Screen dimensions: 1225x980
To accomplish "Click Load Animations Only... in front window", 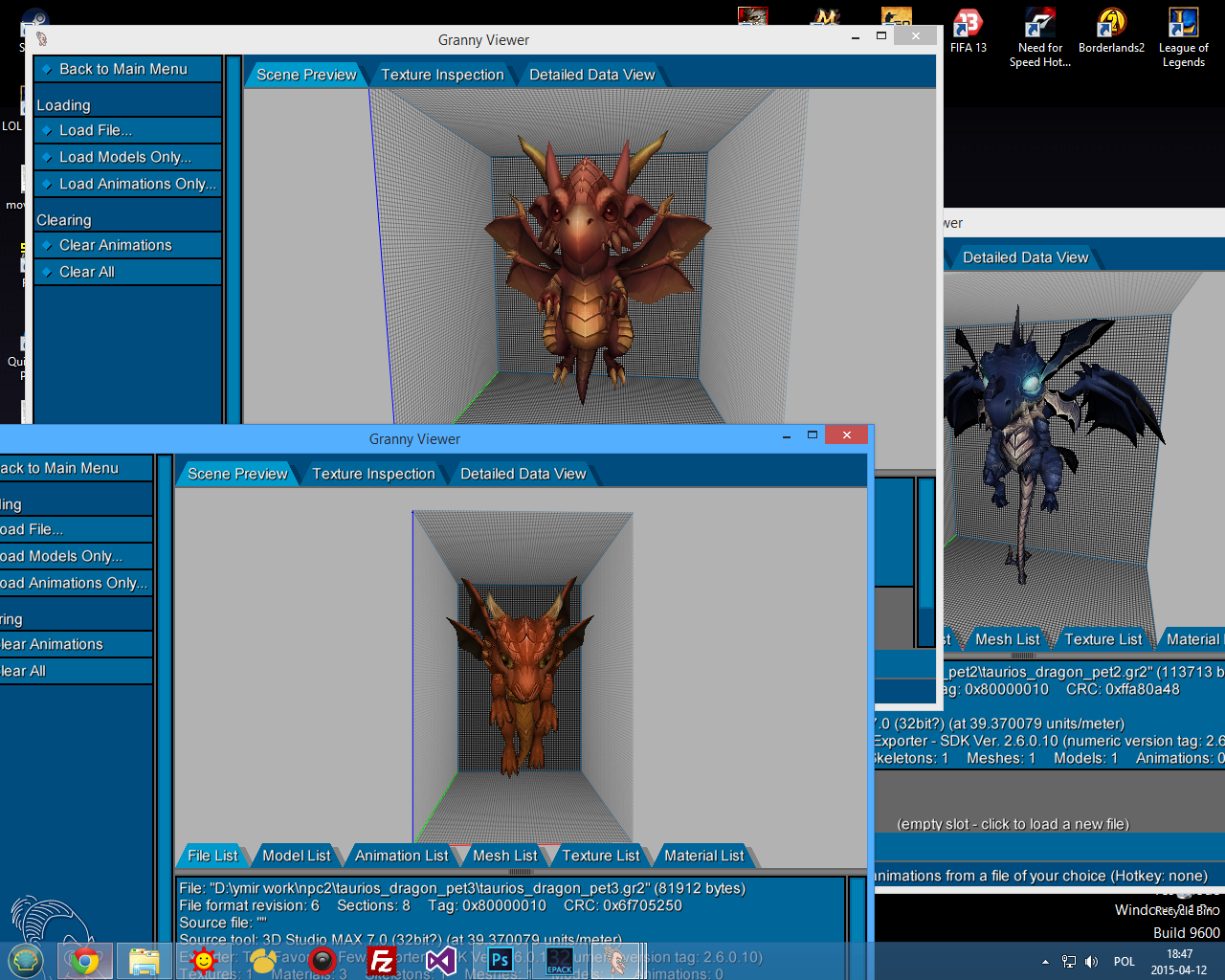I will [77, 583].
